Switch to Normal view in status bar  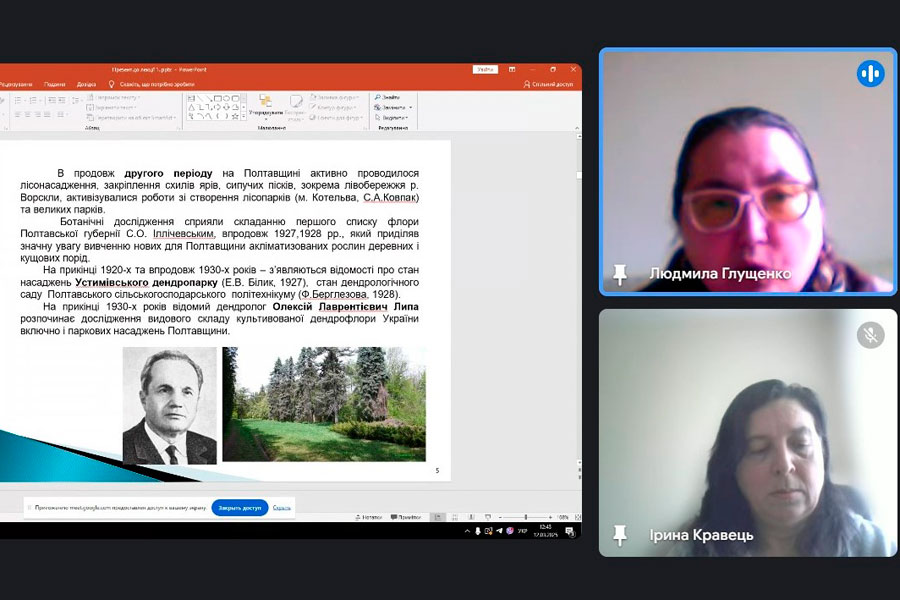(x=438, y=517)
